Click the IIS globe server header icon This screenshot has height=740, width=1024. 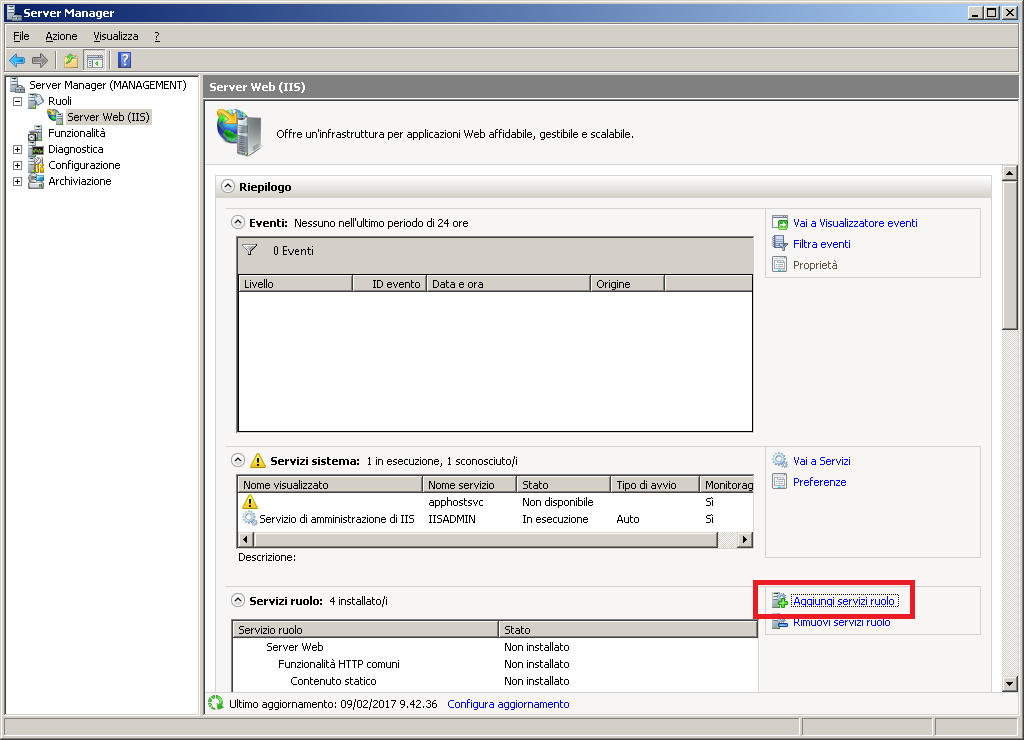[239, 133]
